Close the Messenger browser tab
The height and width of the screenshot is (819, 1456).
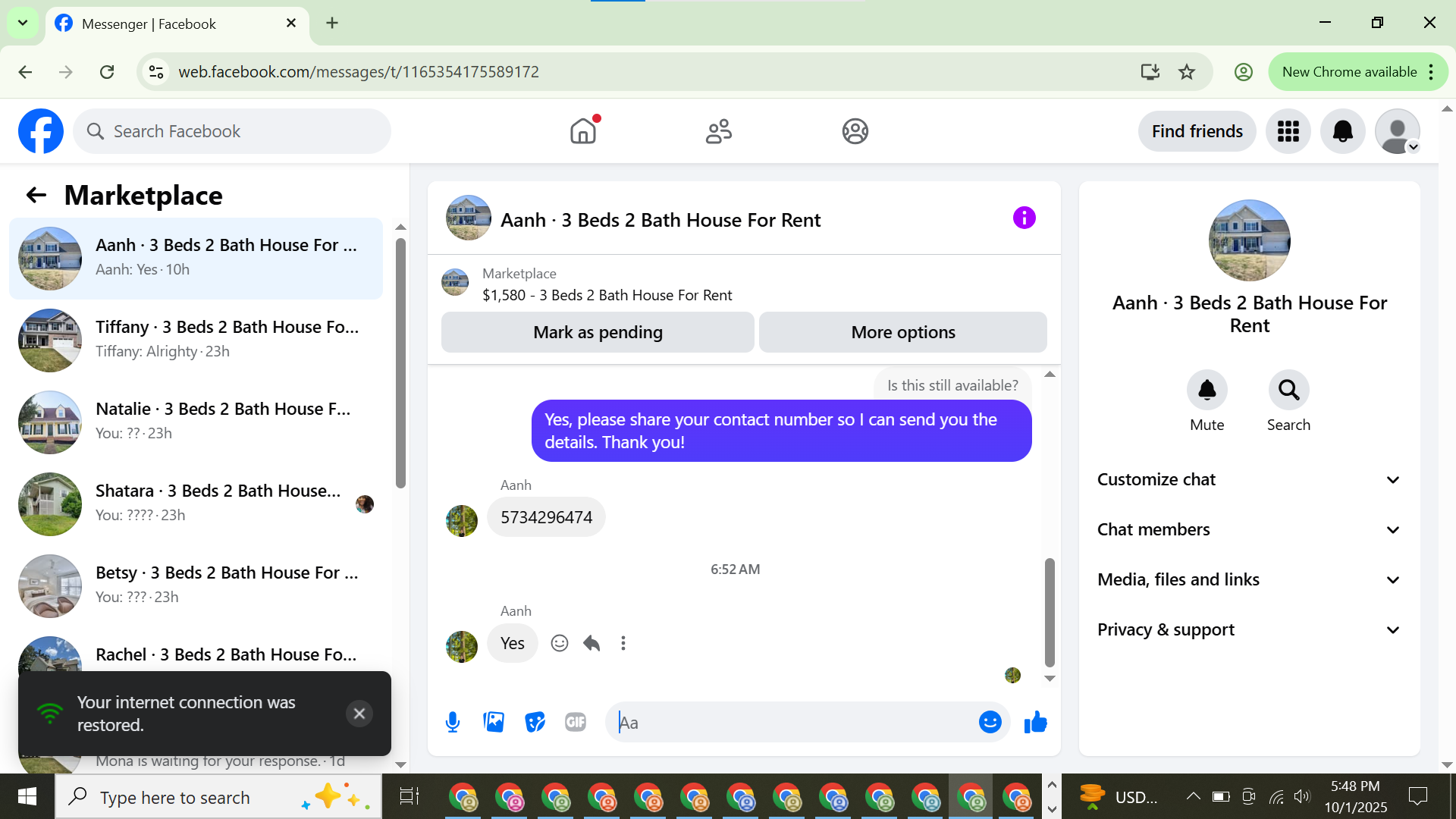pyautogui.click(x=291, y=24)
